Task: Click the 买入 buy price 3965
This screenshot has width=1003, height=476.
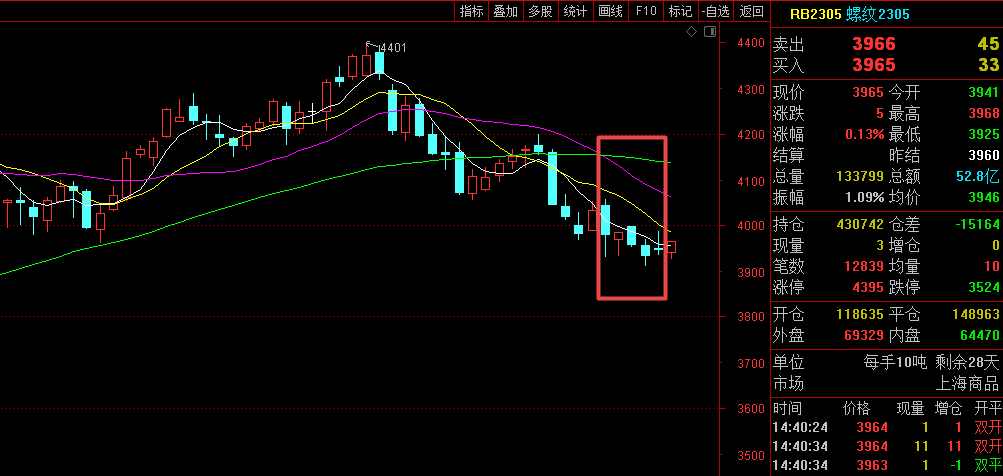Action: pyautogui.click(x=873, y=65)
